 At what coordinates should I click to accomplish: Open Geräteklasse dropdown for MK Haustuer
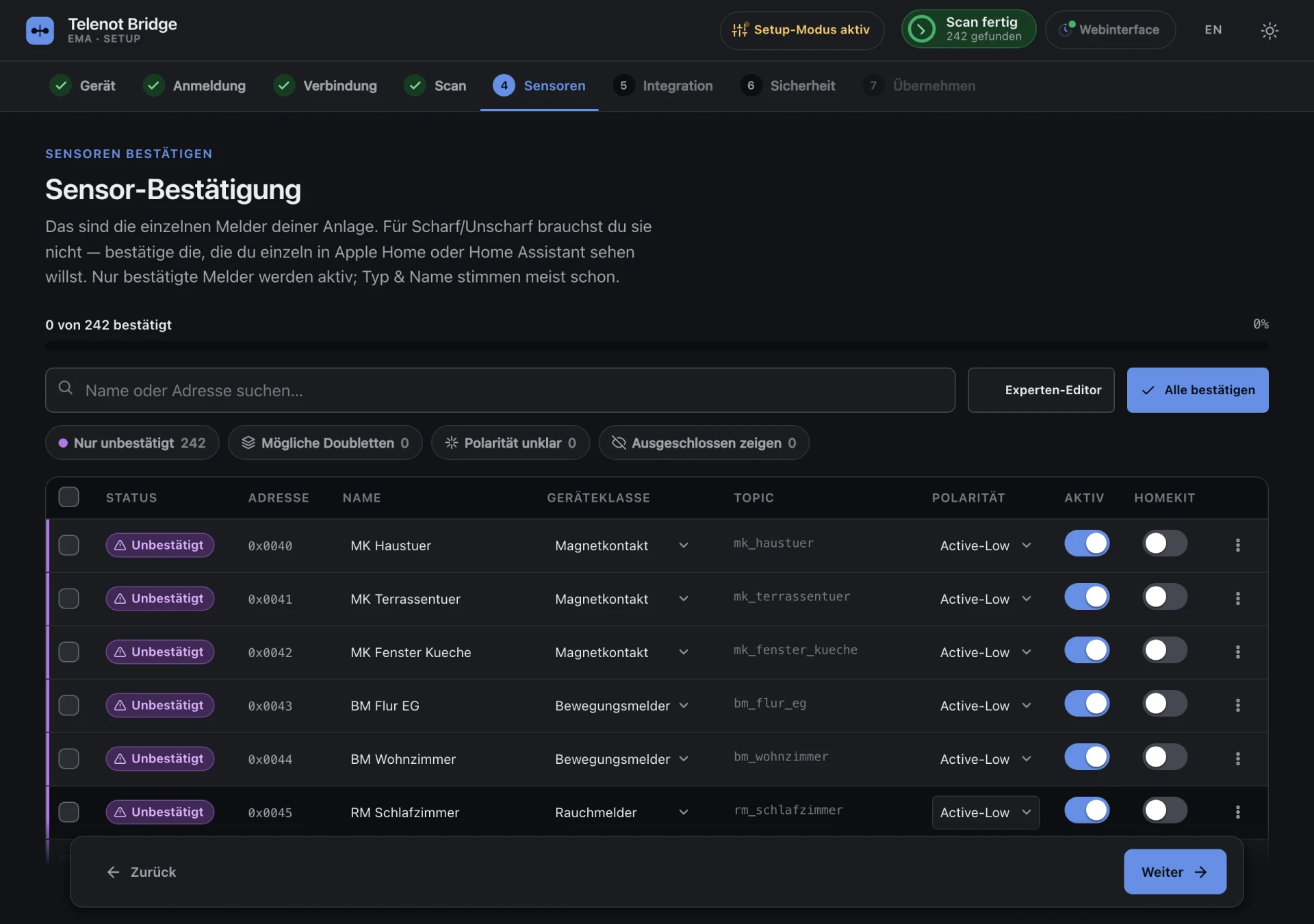pos(621,546)
